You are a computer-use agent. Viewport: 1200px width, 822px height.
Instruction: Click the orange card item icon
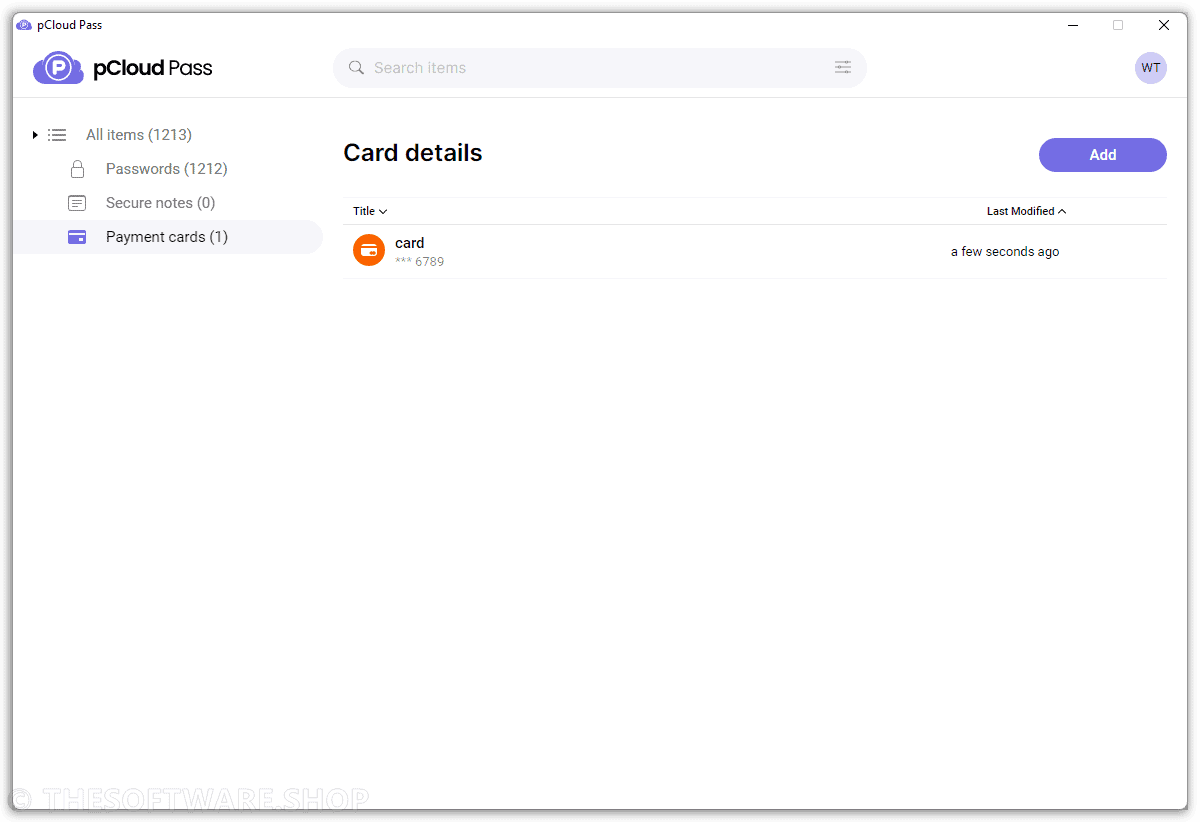coord(369,250)
